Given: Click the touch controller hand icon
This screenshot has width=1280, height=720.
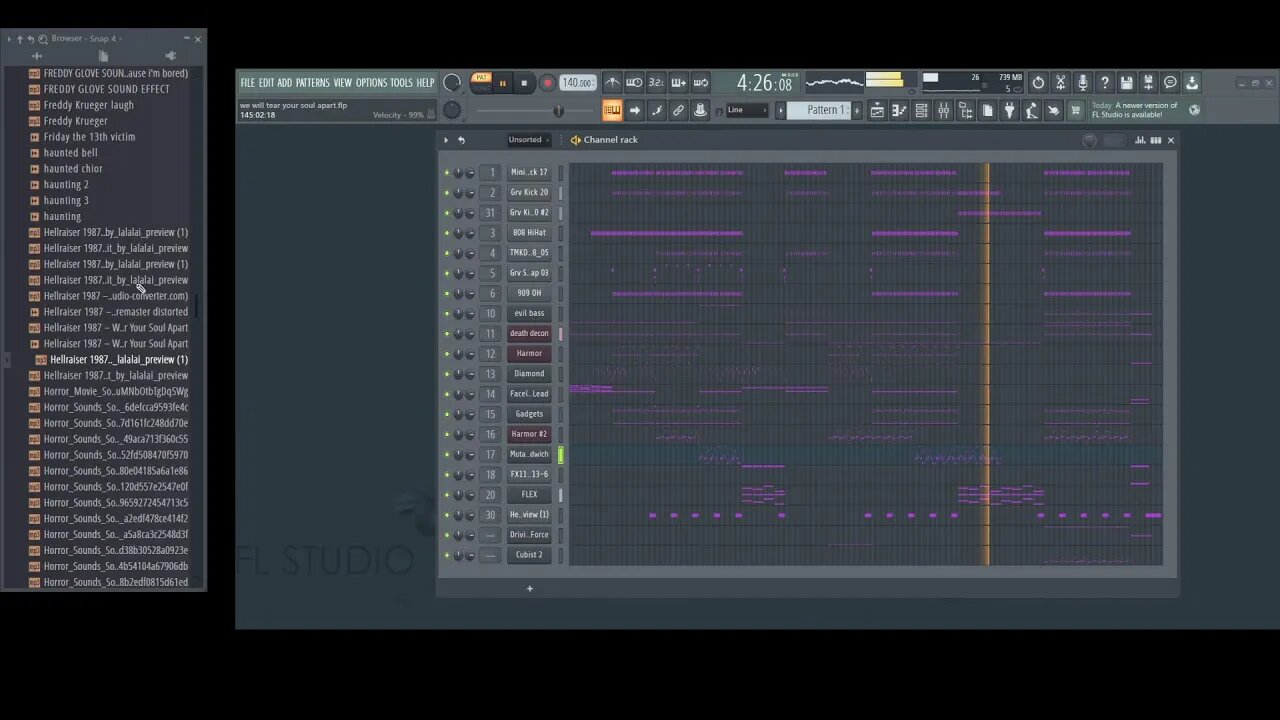Looking at the screenshot, I should pos(1054,110).
